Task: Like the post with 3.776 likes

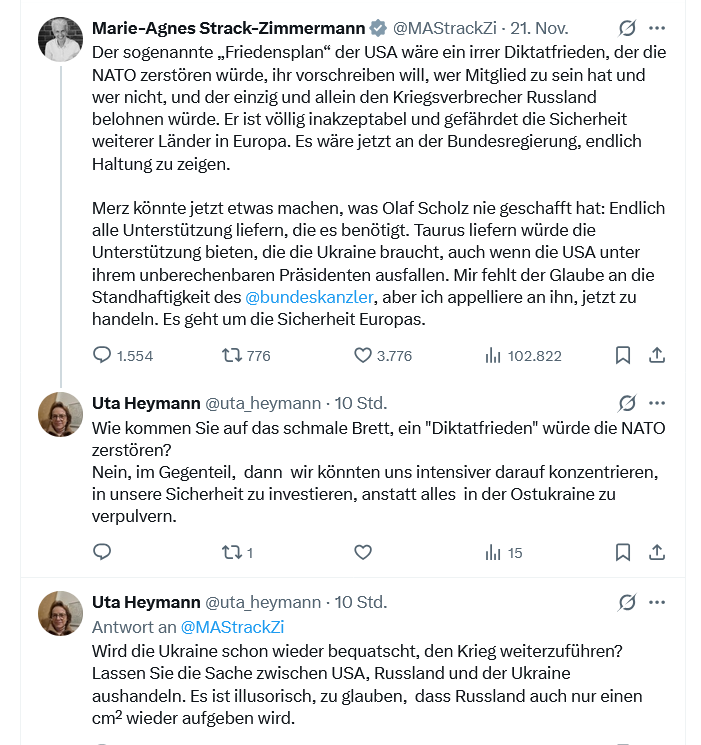Action: pos(363,355)
